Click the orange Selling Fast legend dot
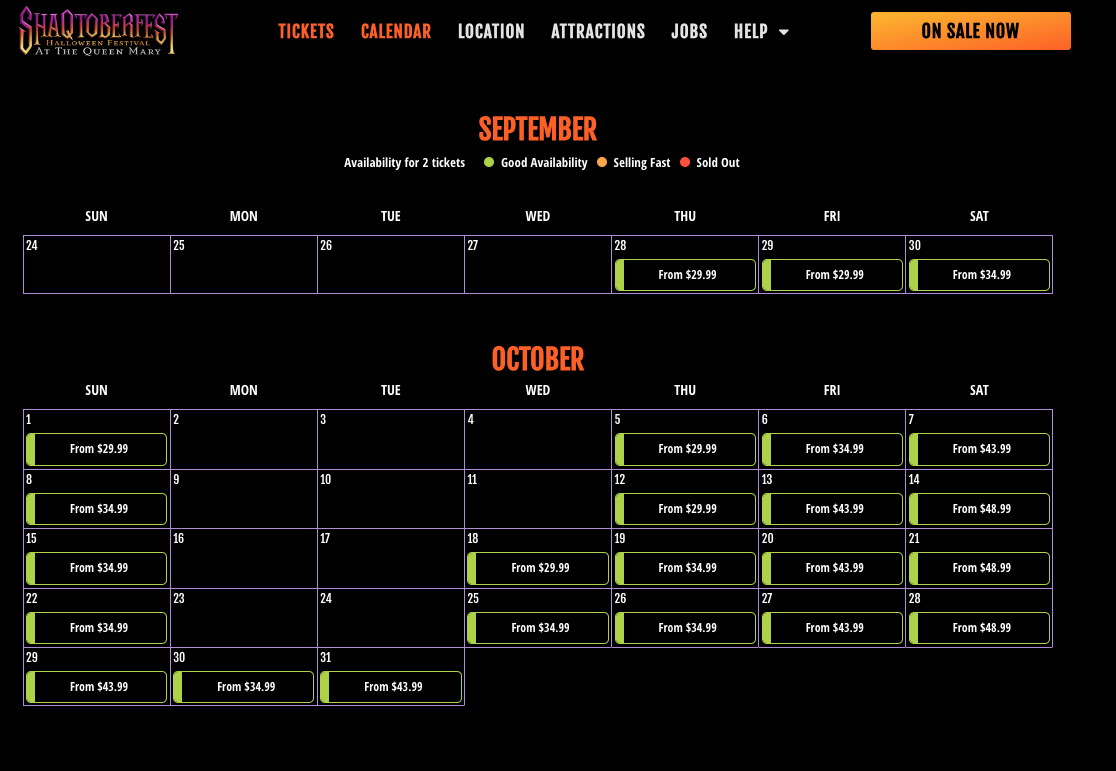1116x771 pixels. [602, 162]
